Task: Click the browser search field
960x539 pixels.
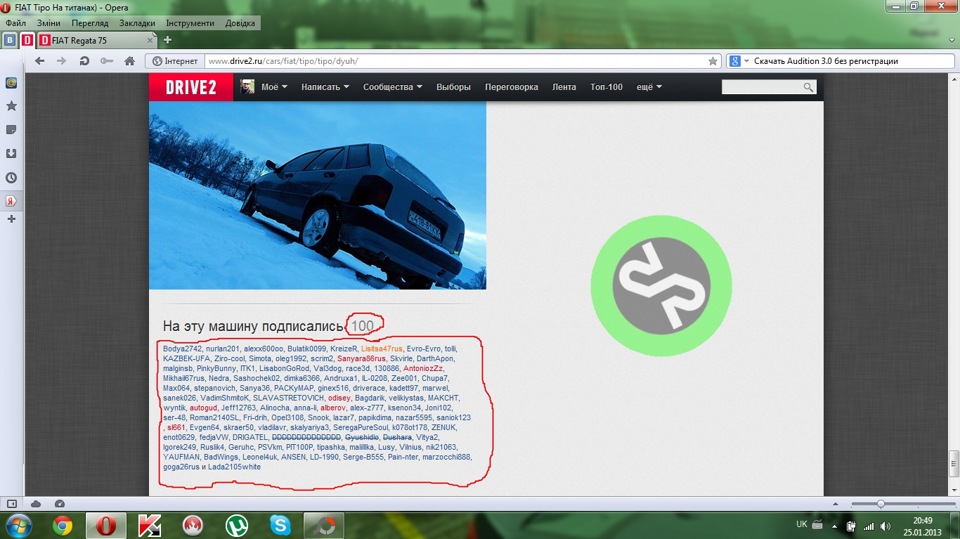Action: coord(852,61)
